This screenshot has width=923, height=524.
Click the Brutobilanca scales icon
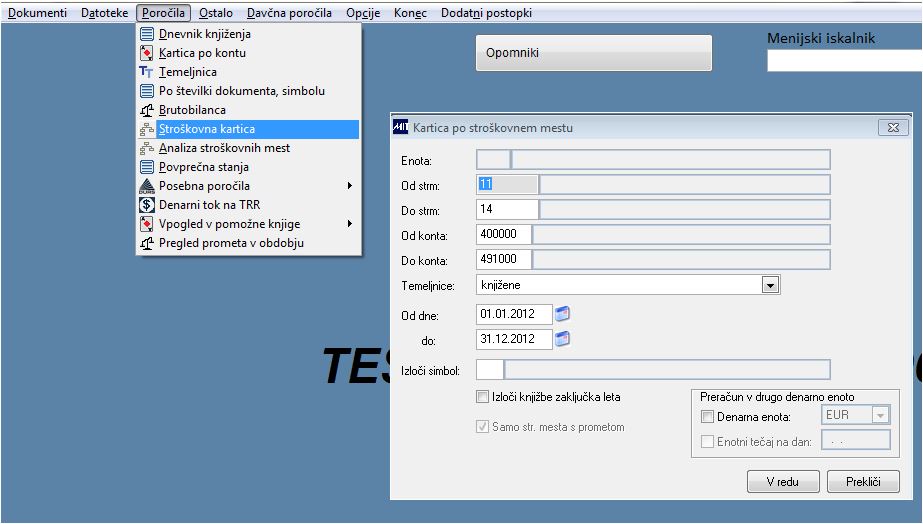pos(147,110)
